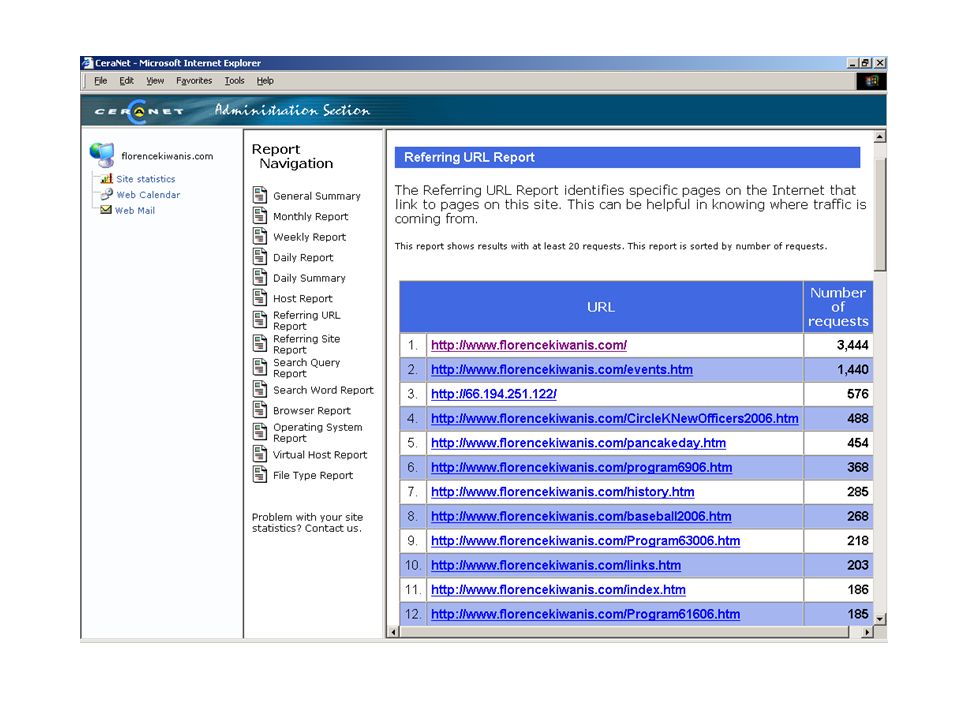This screenshot has width=960, height=720.
Task: Open the General Summary report link
Action: (x=317, y=196)
